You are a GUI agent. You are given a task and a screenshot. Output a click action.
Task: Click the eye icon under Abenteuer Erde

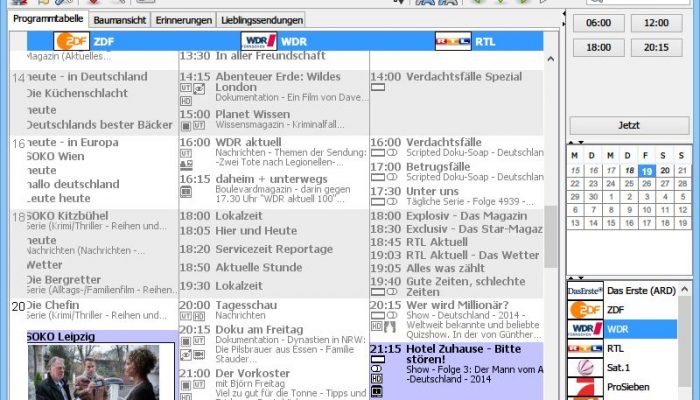(x=199, y=88)
